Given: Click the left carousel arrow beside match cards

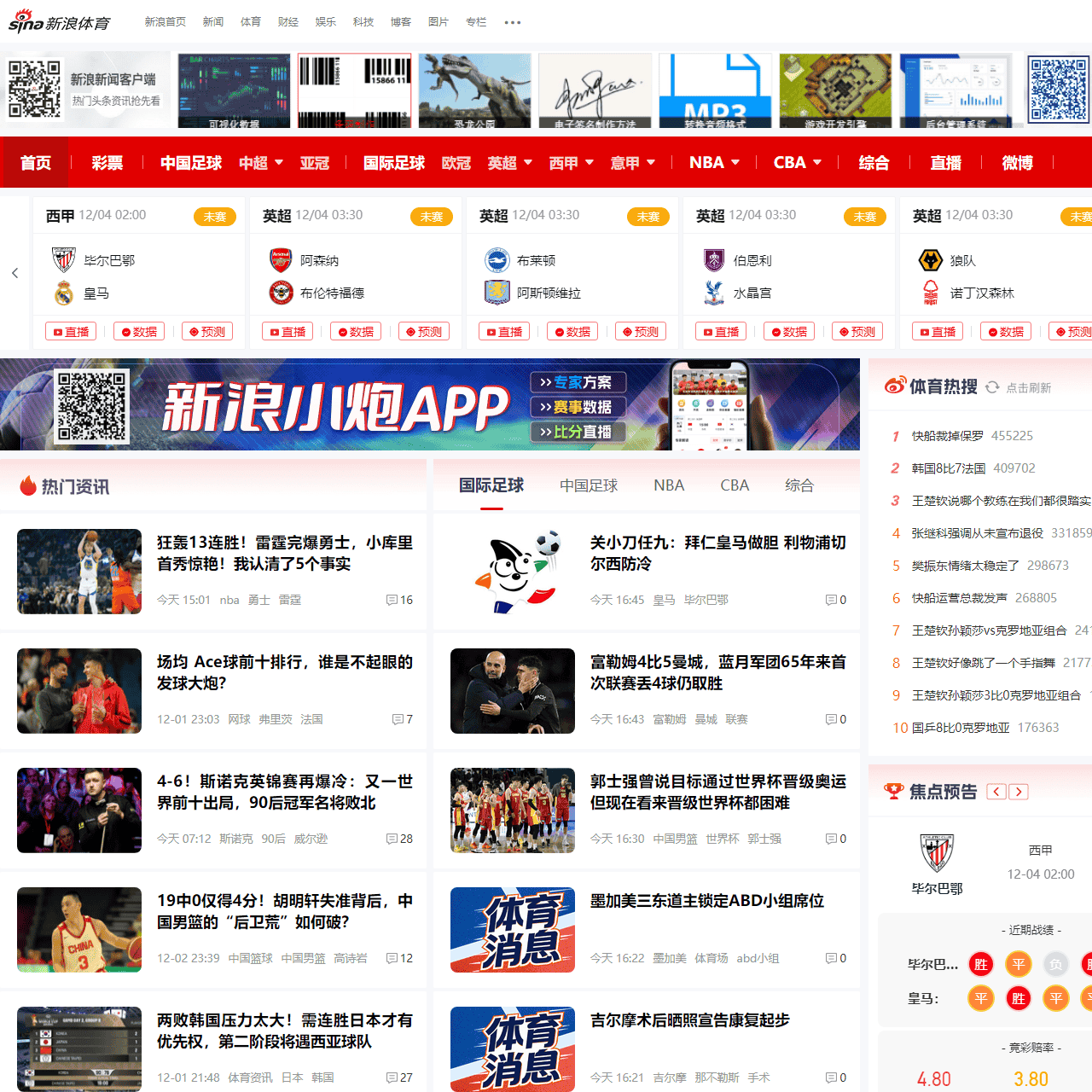Looking at the screenshot, I should pyautogui.click(x=15, y=273).
